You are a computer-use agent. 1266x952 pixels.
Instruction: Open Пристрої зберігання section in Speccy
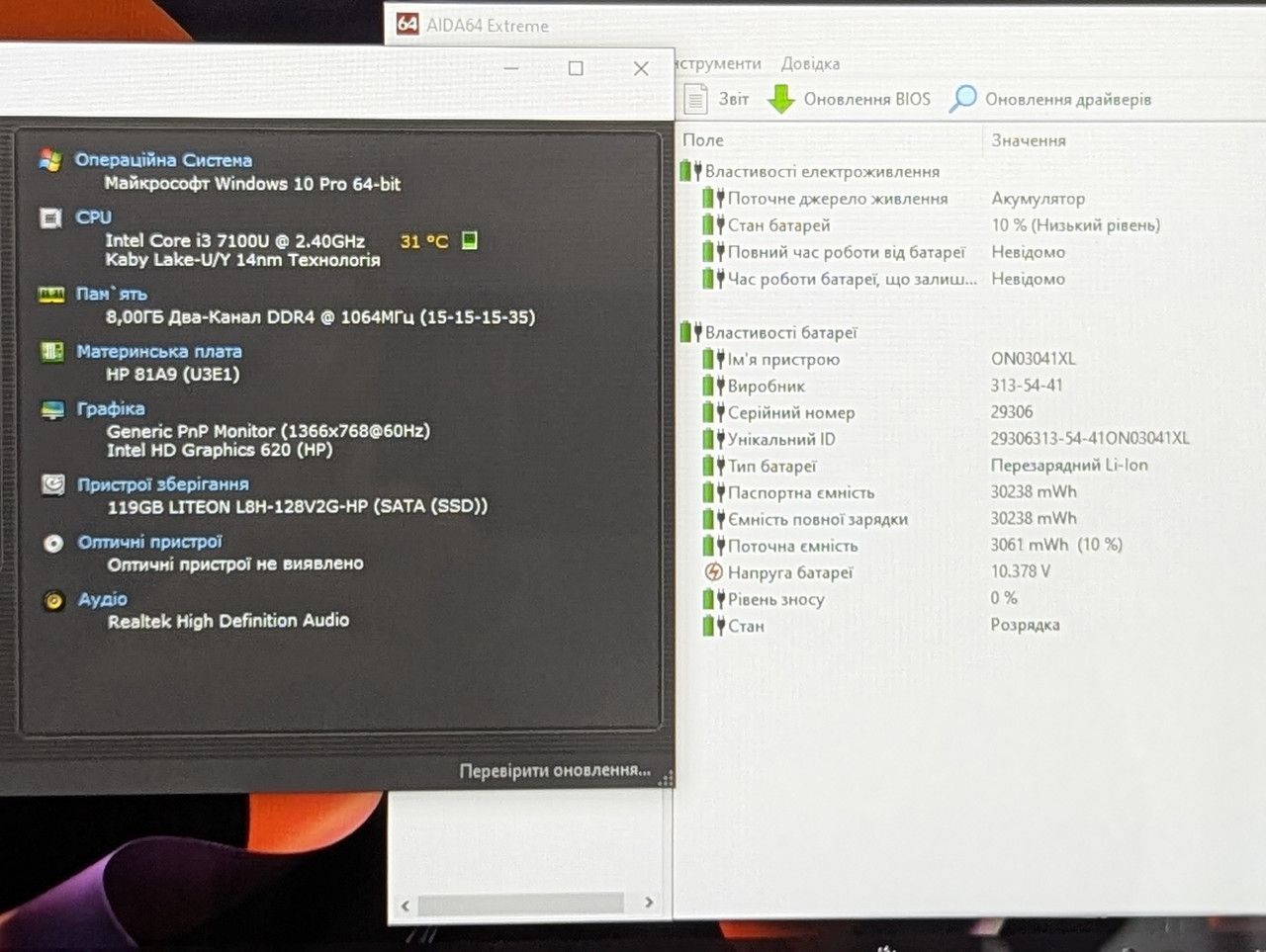coord(163,484)
